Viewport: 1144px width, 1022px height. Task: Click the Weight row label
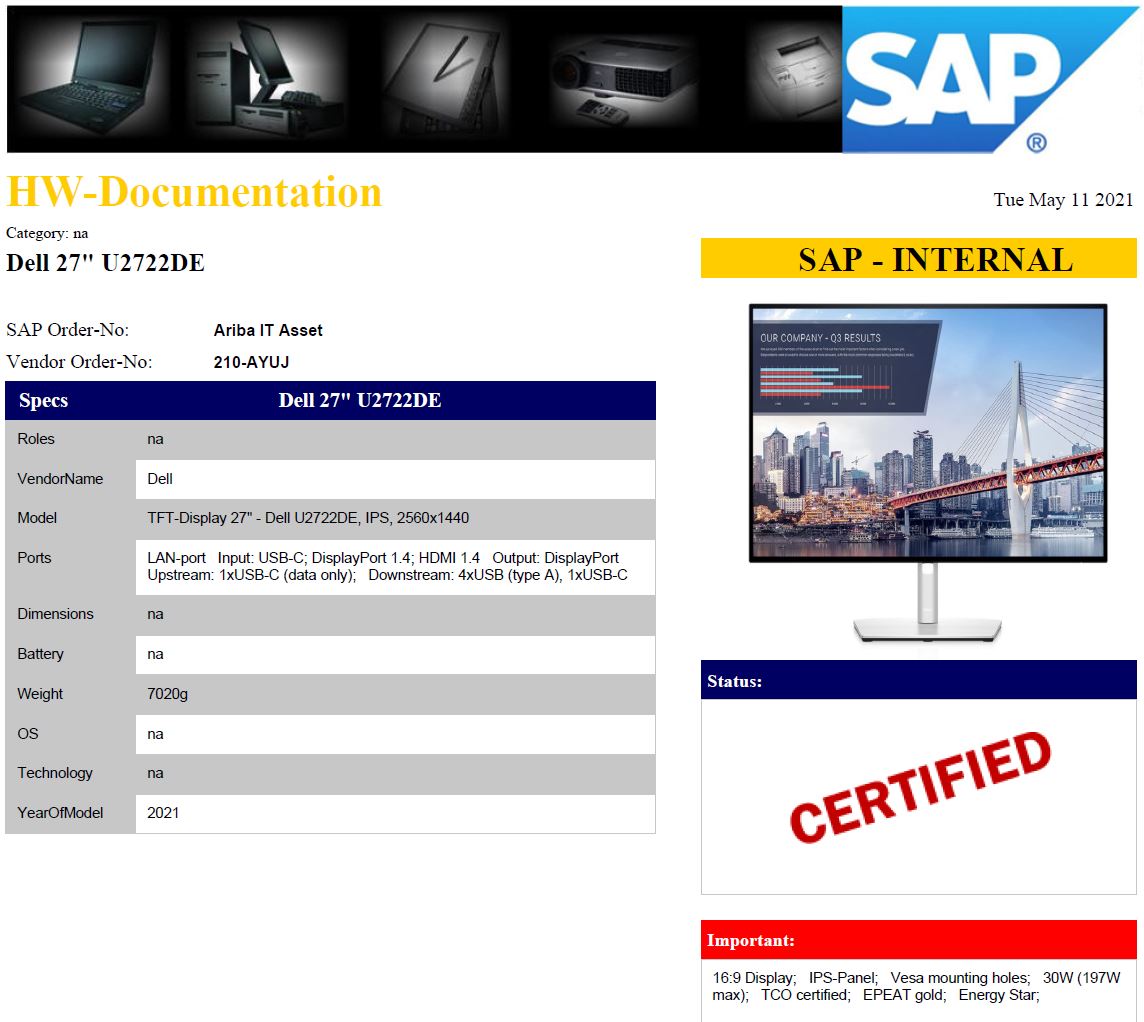pyautogui.click(x=40, y=694)
